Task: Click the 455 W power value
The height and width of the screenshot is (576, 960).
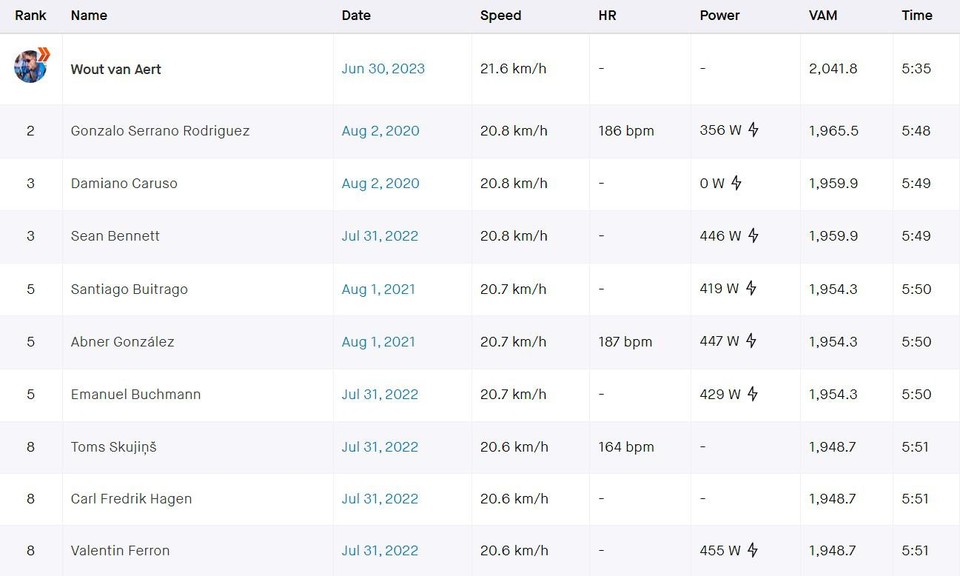Action: click(x=720, y=550)
